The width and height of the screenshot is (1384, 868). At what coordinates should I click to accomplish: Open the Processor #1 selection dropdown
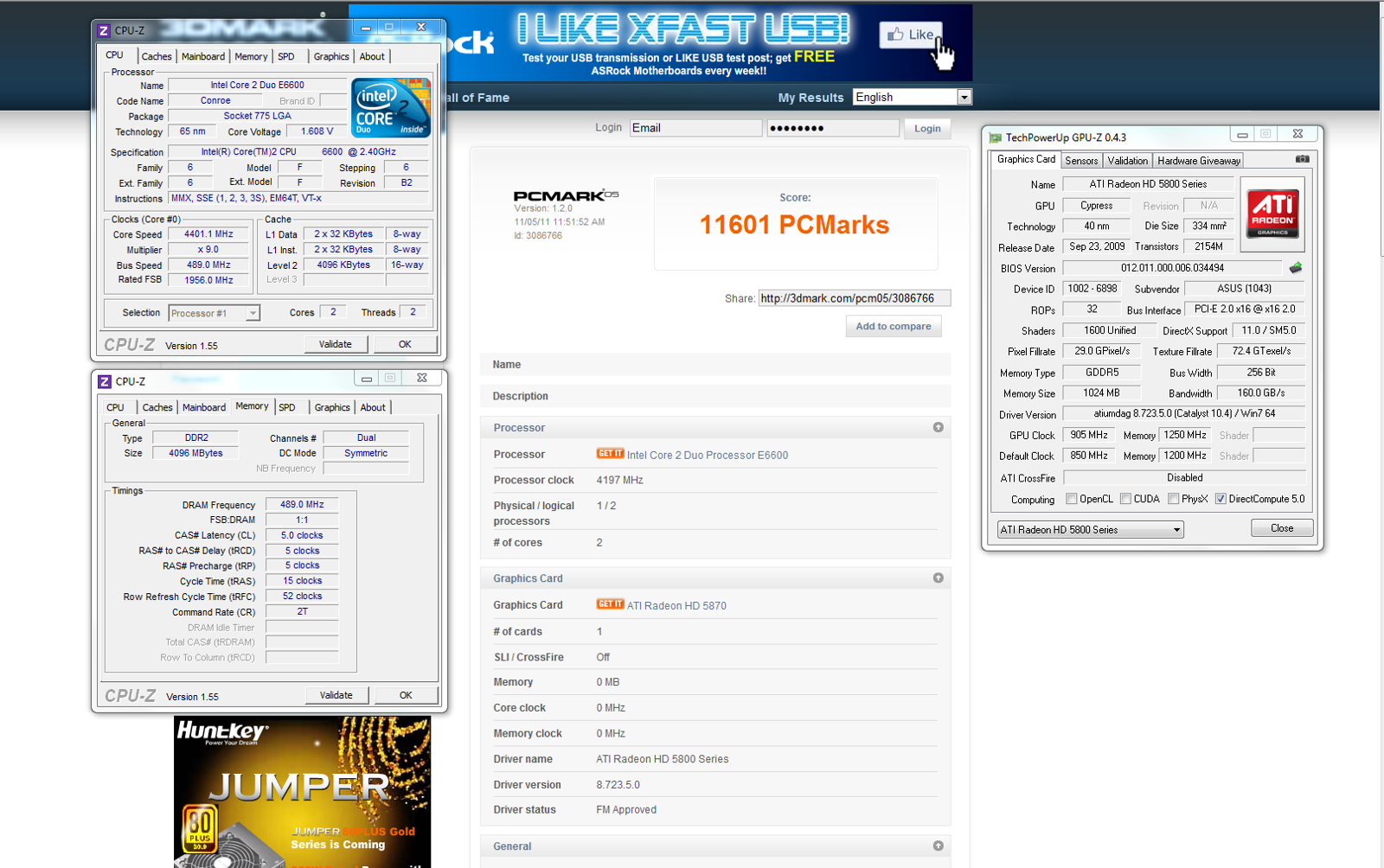click(x=215, y=313)
